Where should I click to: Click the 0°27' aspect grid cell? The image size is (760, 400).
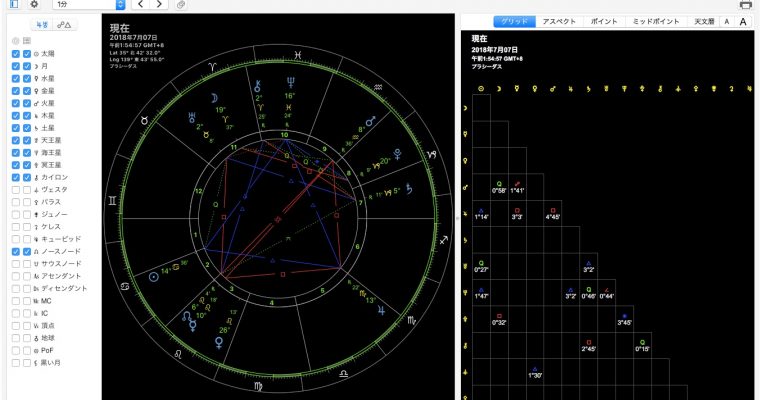481,266
